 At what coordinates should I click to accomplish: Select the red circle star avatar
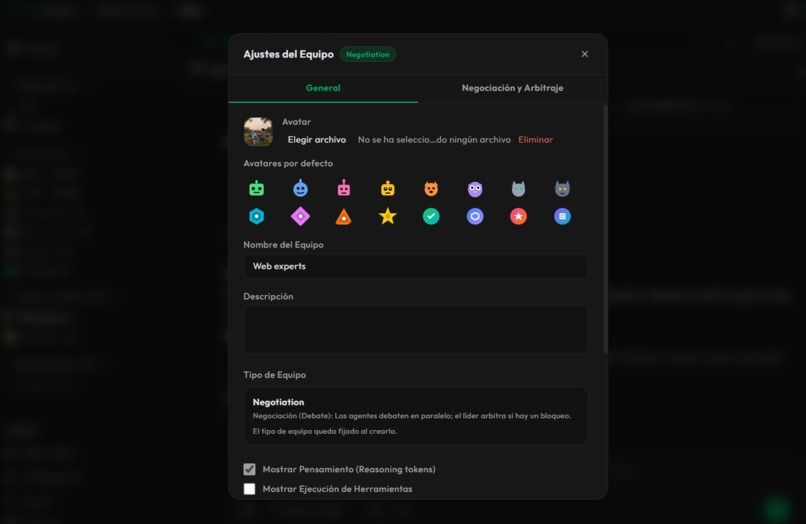click(519, 216)
